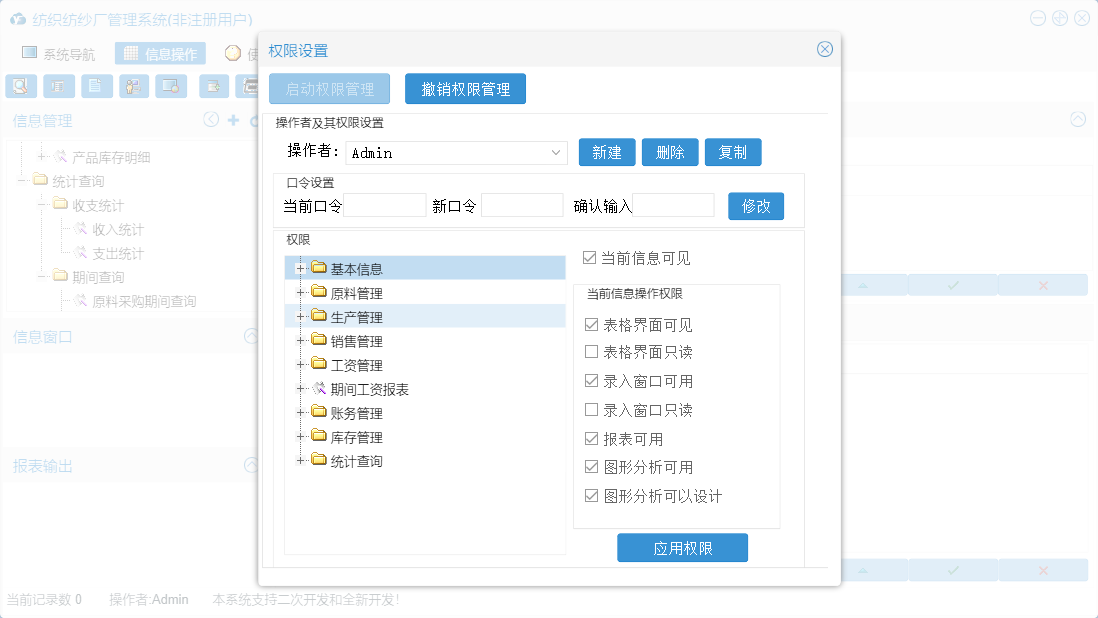Click the 应用权限 button
Image resolution: width=1098 pixels, height=618 pixels.
click(682, 548)
